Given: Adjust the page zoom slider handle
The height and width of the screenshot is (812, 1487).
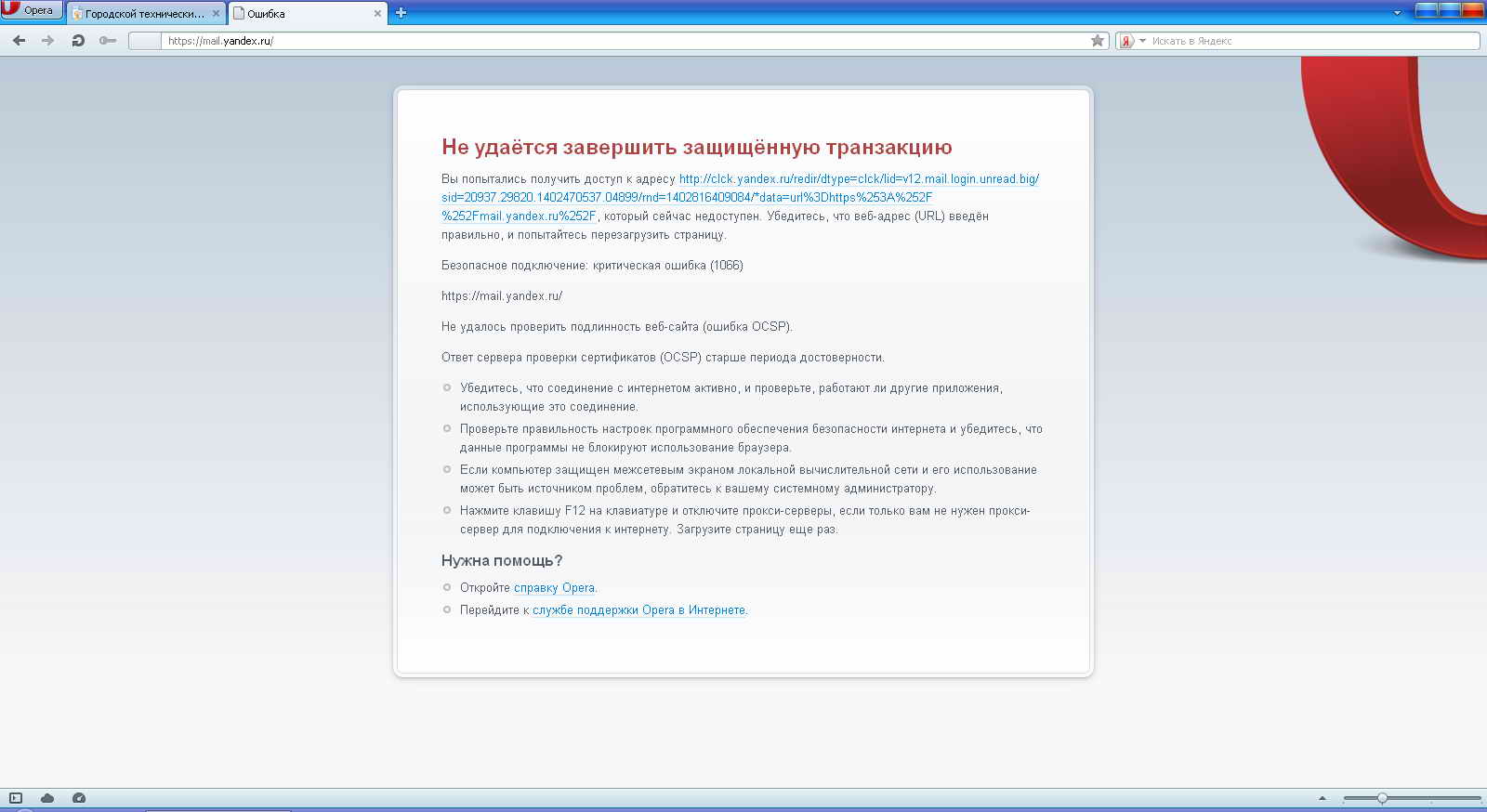Looking at the screenshot, I should [x=1382, y=798].
